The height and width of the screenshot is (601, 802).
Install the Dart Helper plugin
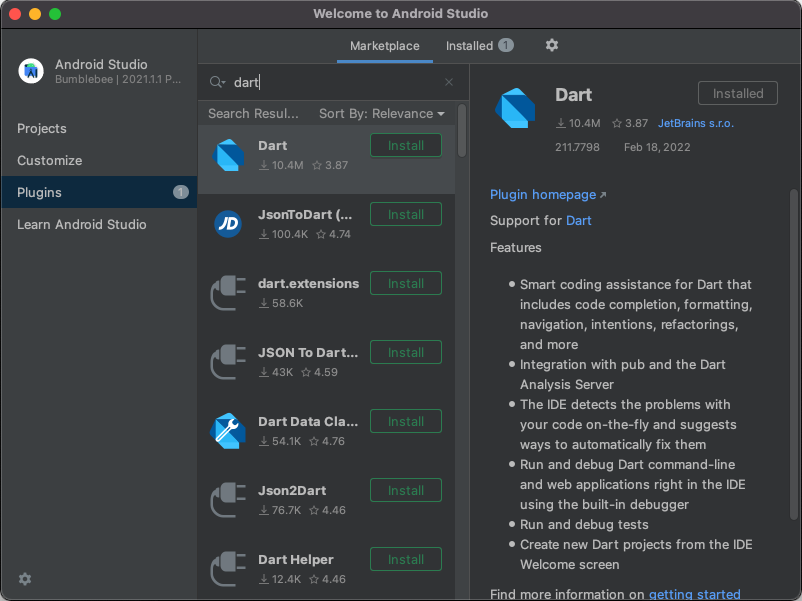click(x=406, y=560)
